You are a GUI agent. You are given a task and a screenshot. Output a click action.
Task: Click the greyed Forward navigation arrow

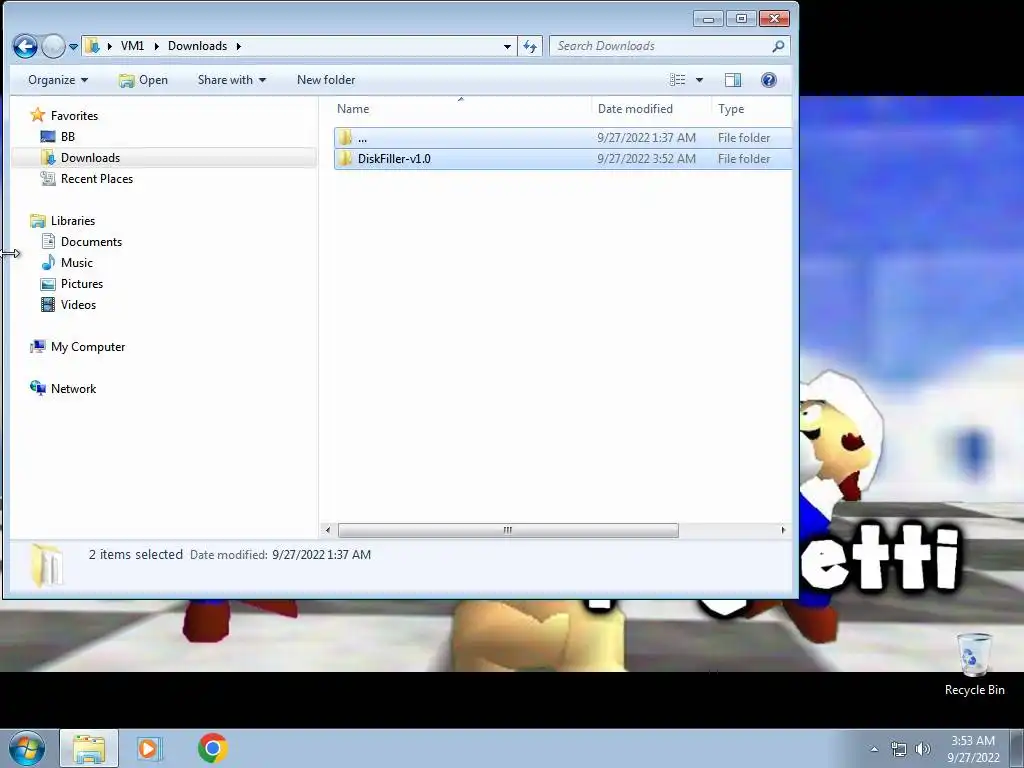click(54, 46)
